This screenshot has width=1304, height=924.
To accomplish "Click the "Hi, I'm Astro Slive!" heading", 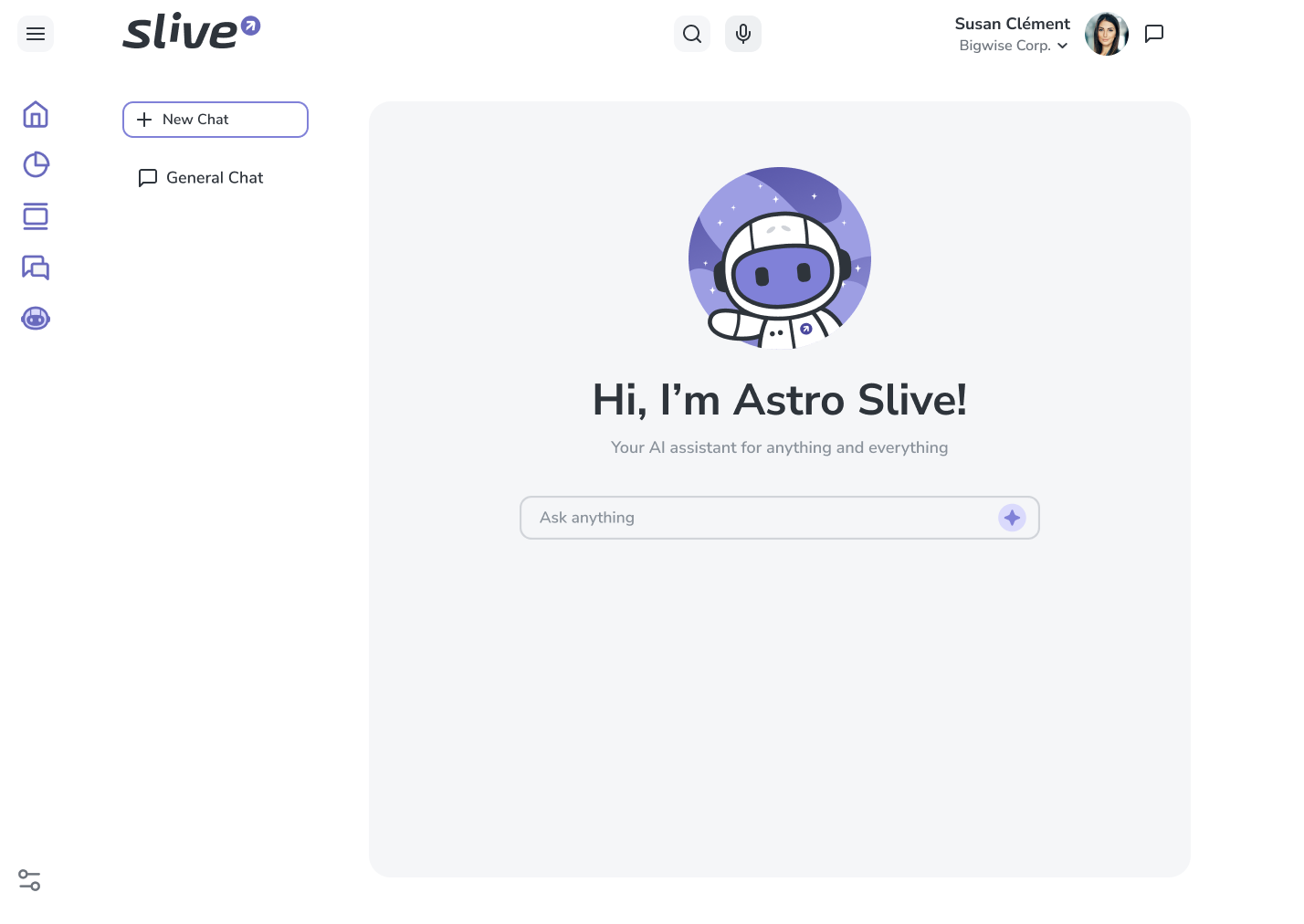I will [x=780, y=400].
